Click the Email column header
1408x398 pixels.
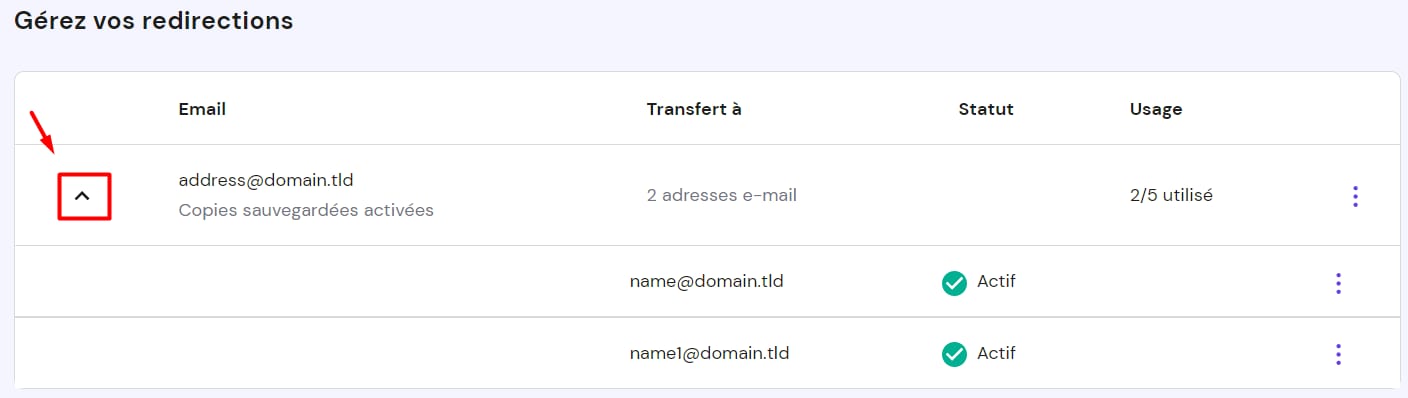pyautogui.click(x=202, y=109)
